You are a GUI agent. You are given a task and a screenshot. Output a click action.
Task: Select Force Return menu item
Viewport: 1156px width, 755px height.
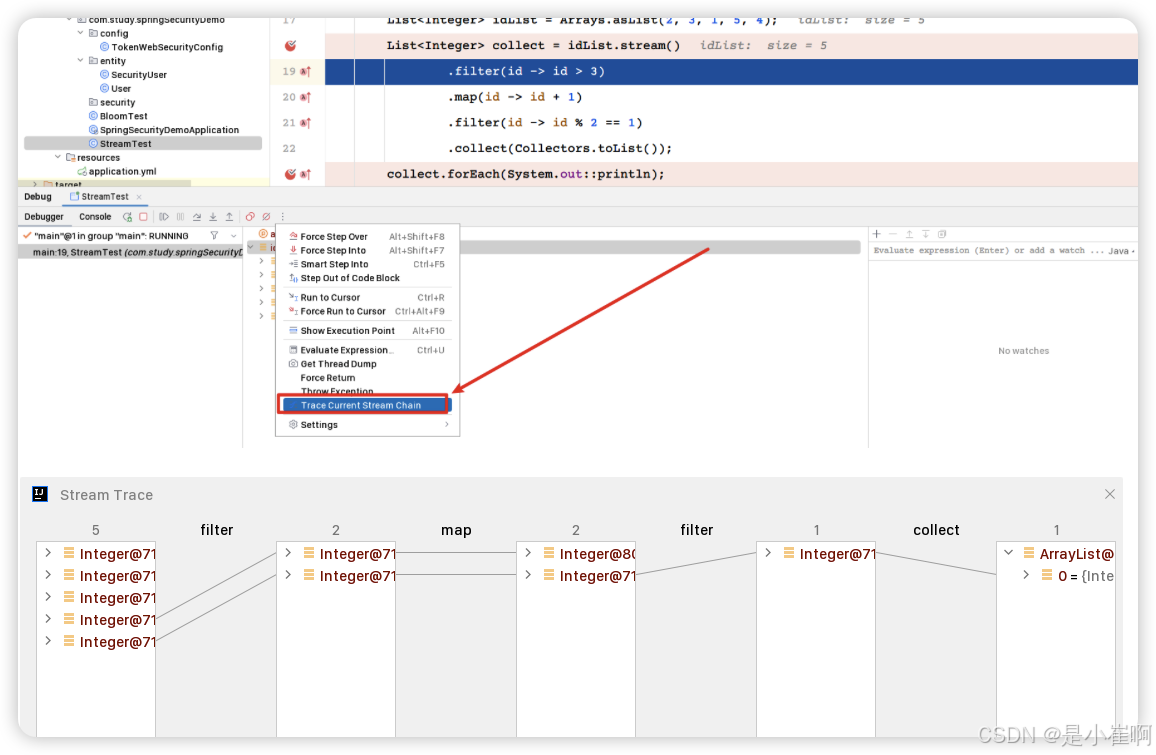367,378
